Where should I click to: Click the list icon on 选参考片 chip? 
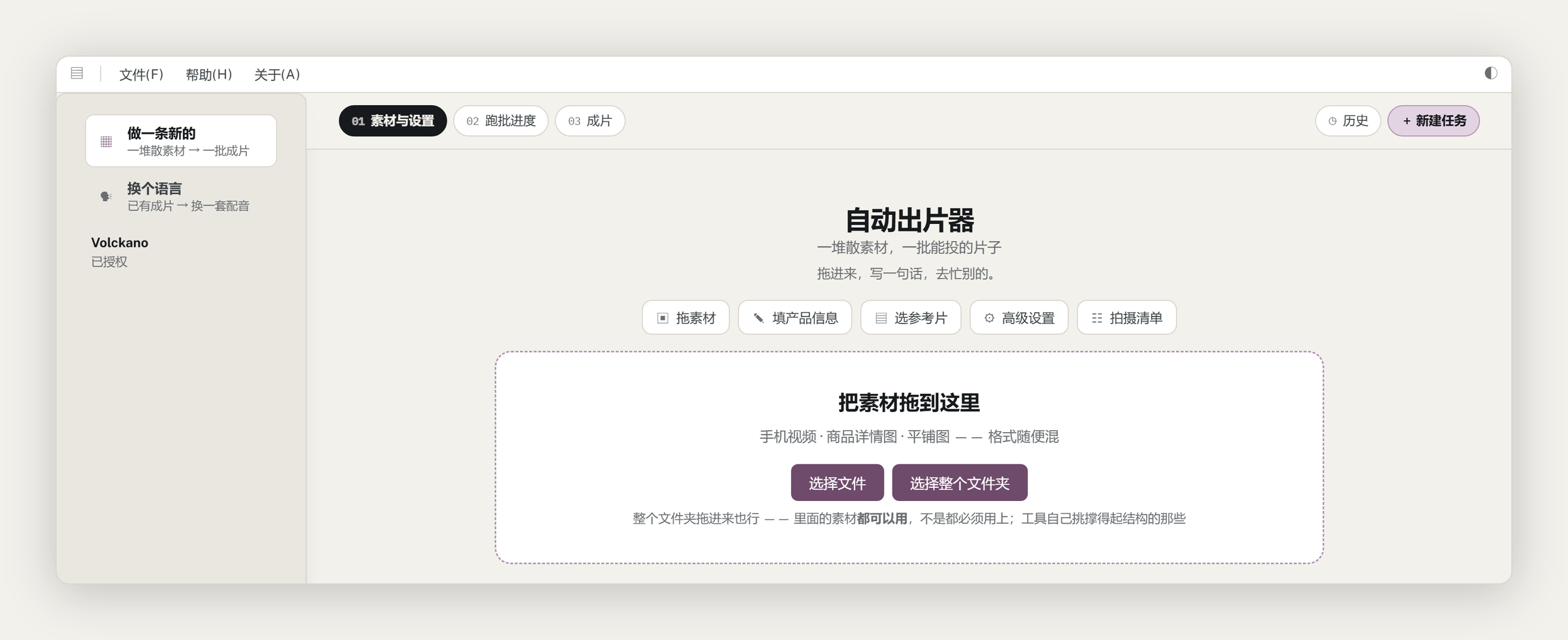881,318
